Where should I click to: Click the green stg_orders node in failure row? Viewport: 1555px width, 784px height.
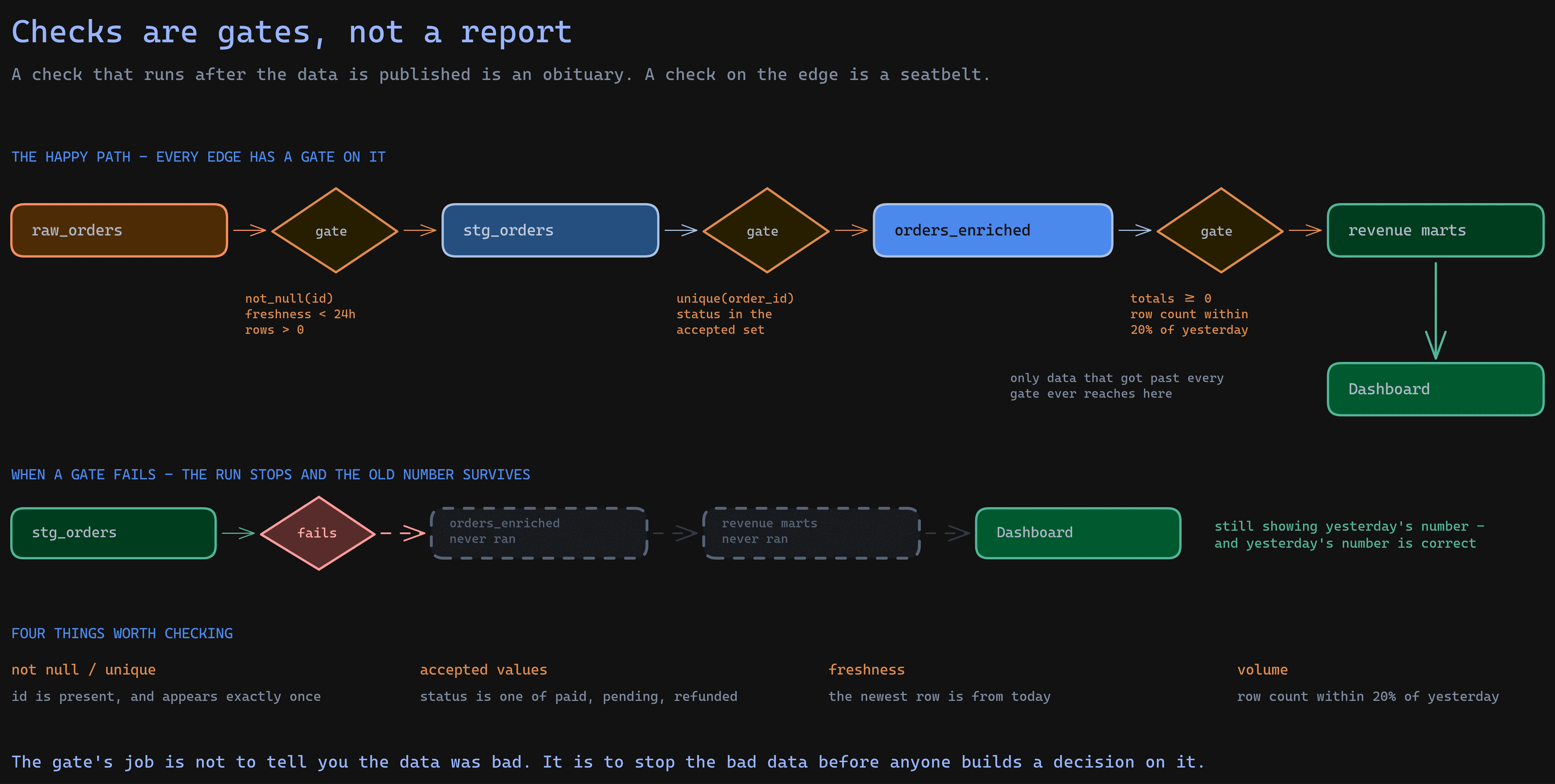click(x=114, y=533)
